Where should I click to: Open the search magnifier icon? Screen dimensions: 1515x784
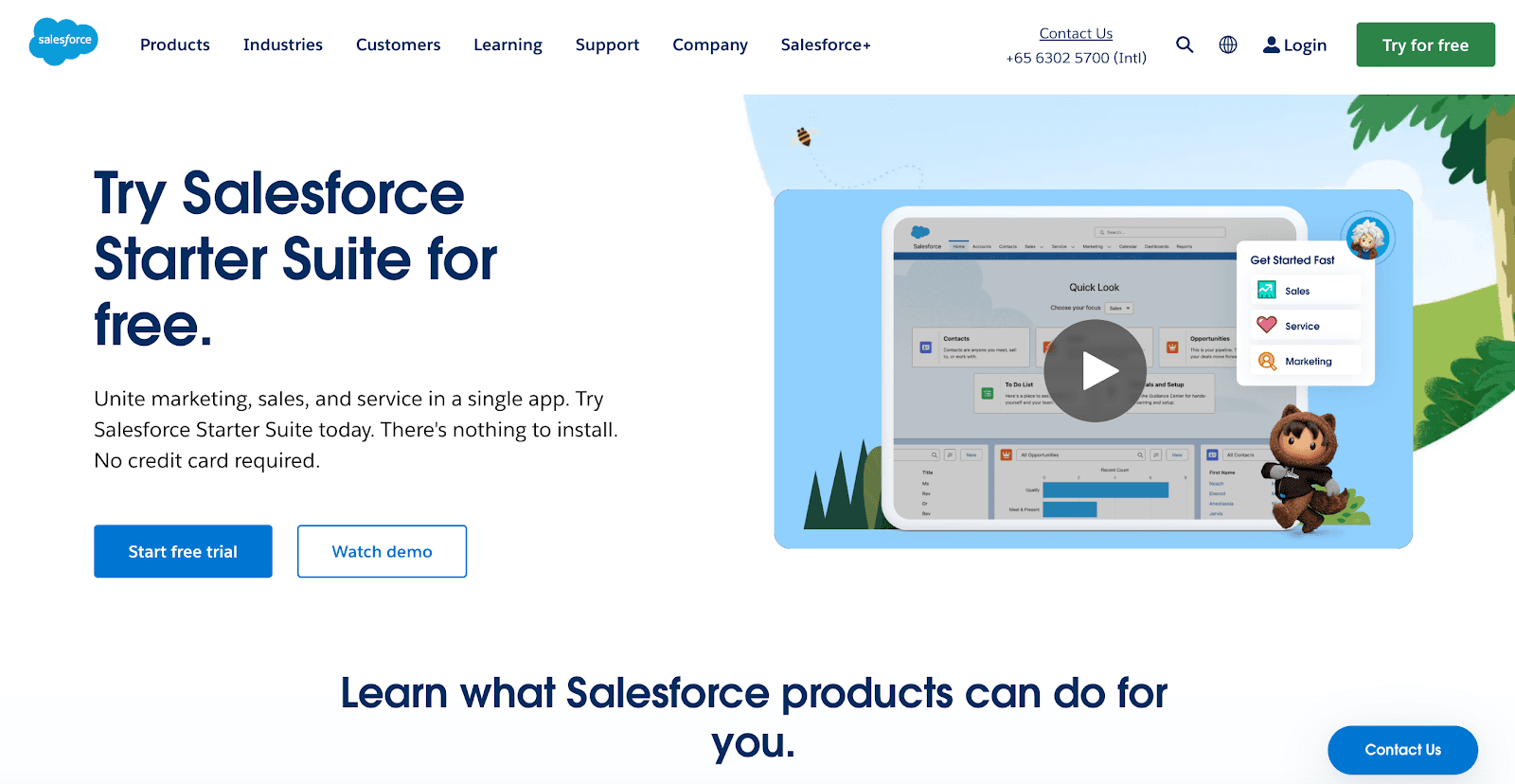tap(1185, 45)
